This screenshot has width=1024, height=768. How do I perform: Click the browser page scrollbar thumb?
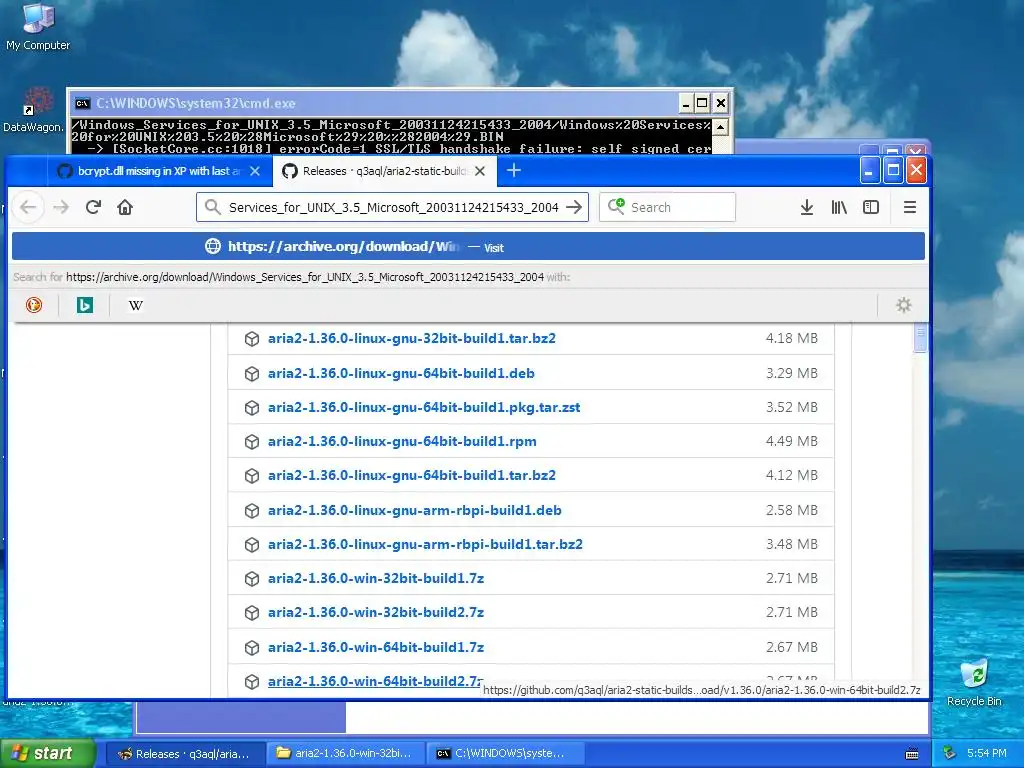coord(920,338)
